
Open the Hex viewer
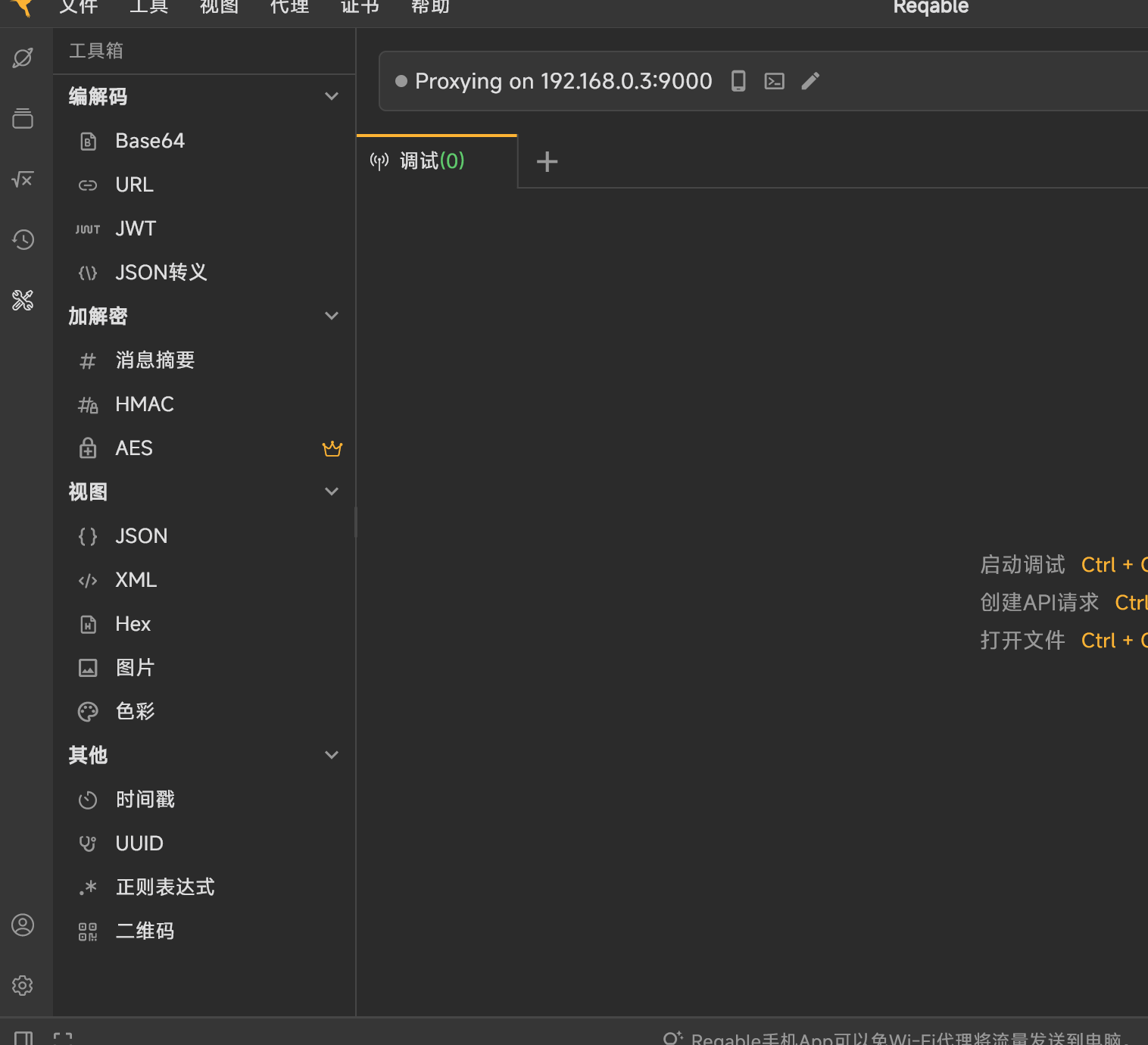click(133, 623)
